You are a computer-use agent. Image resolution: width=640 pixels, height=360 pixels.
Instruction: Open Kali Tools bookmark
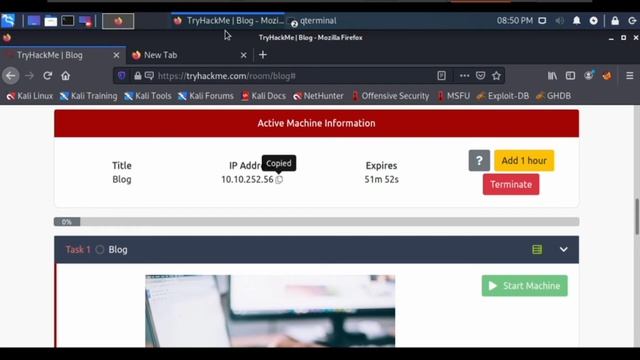[148, 96]
